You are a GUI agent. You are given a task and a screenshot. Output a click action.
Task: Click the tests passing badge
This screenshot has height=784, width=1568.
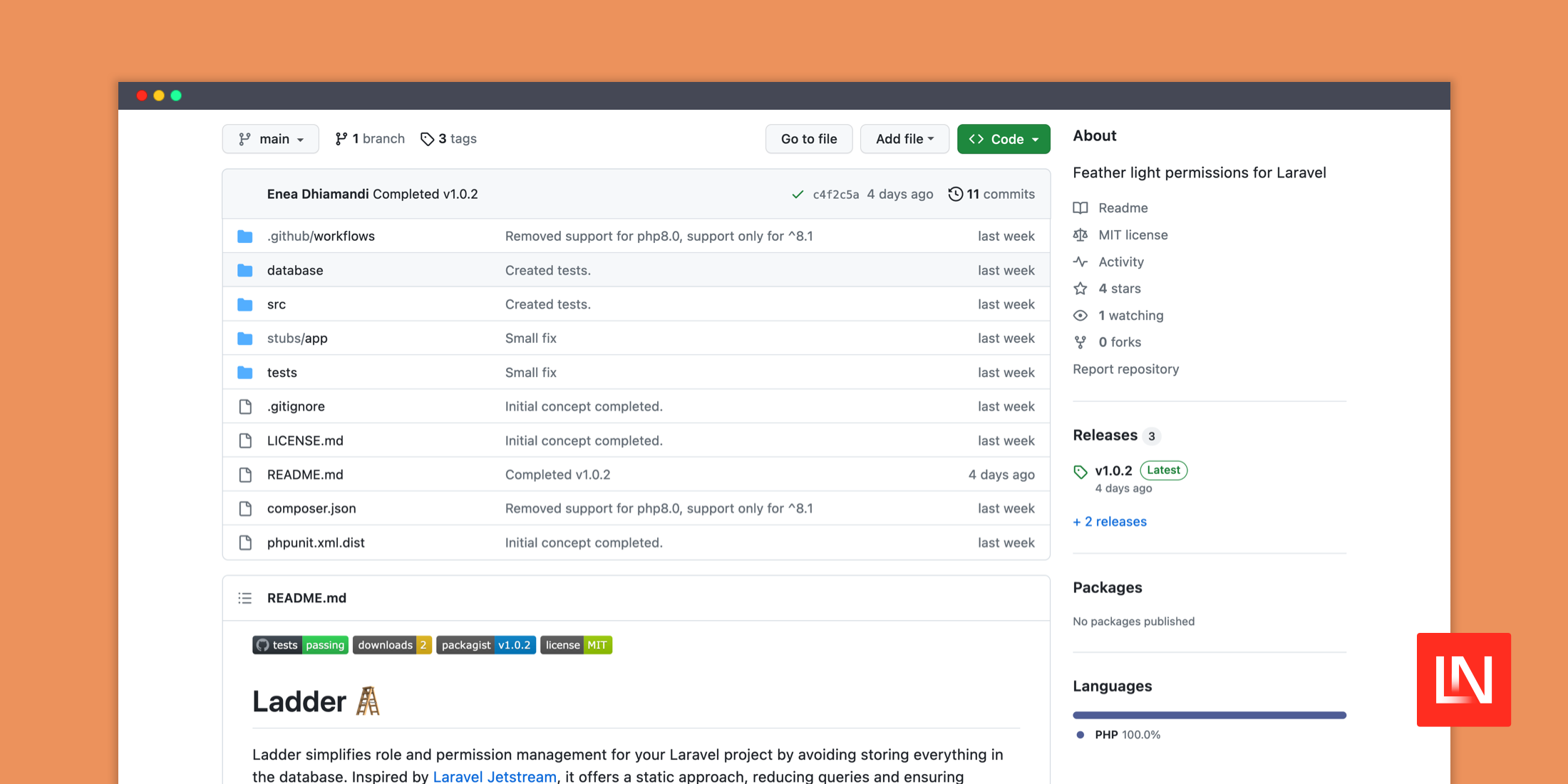pos(300,645)
